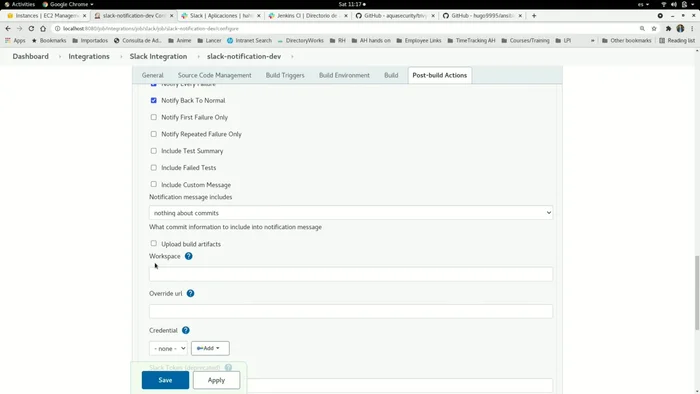Check Include Custom Message
Image resolution: width=700 pixels, height=394 pixels.
tap(154, 184)
